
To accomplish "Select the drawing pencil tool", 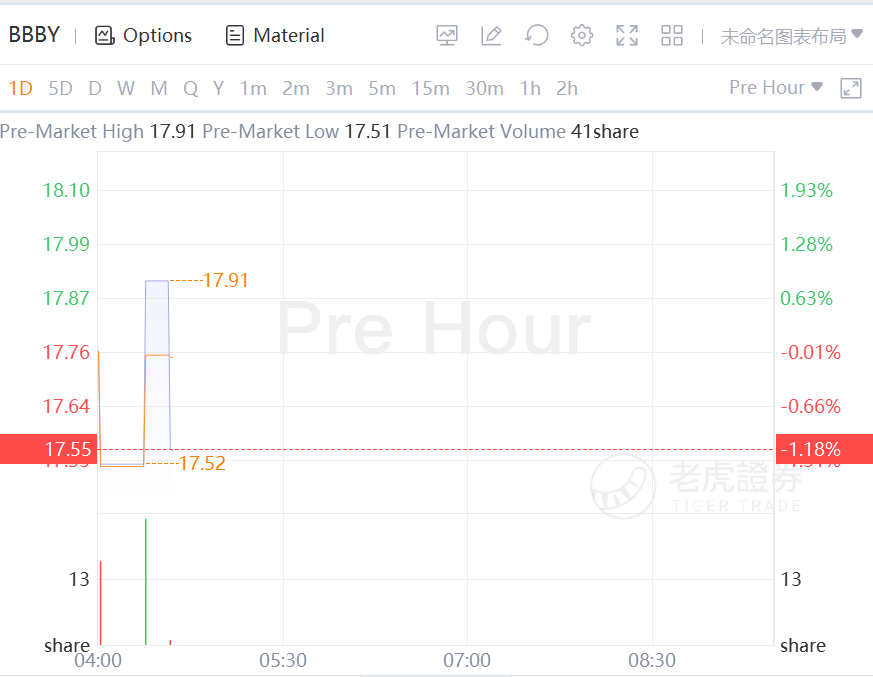I will [491, 36].
